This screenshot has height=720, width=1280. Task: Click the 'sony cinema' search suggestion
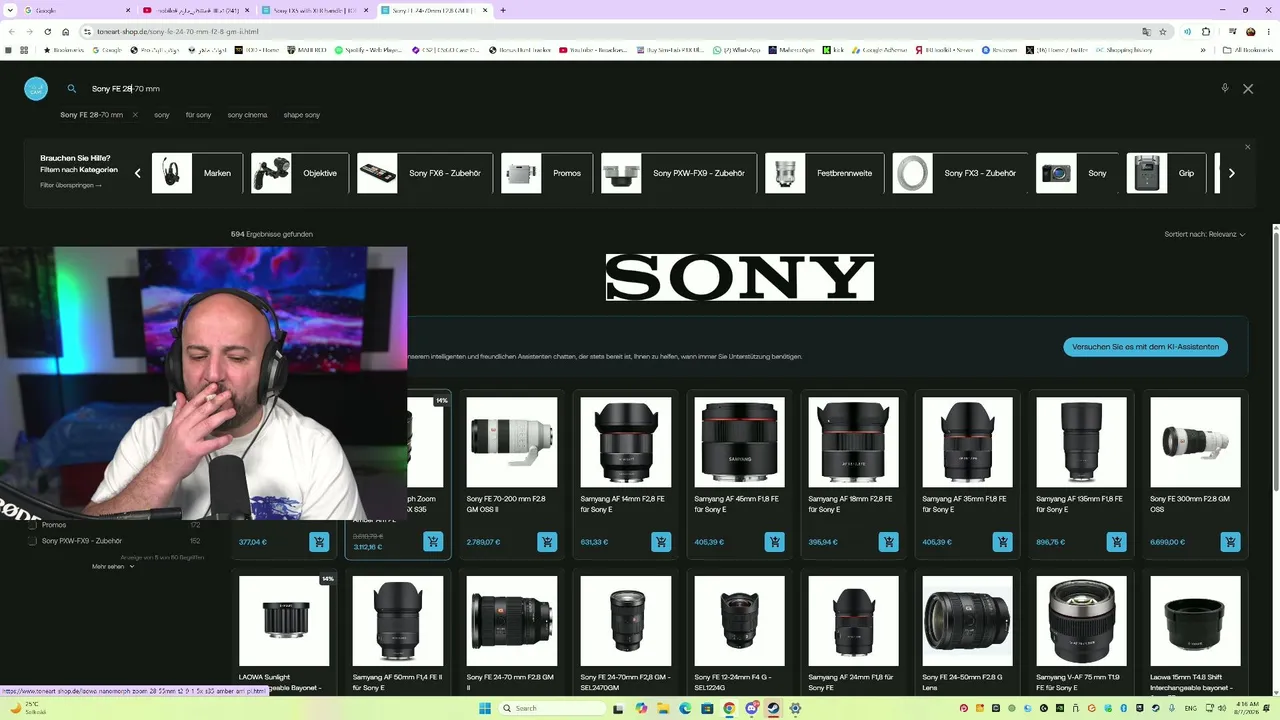pos(247,115)
